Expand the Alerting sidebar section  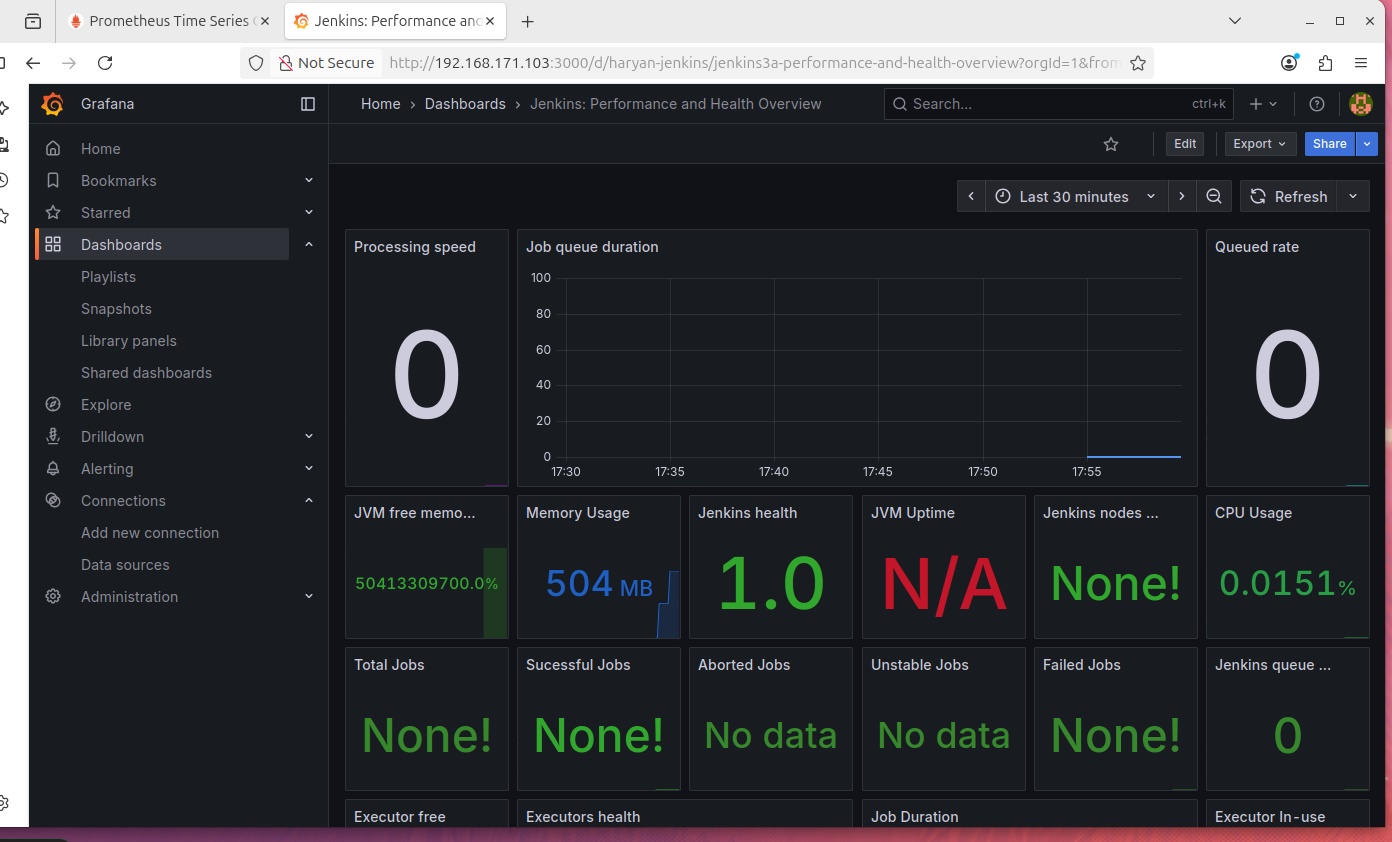coord(309,469)
